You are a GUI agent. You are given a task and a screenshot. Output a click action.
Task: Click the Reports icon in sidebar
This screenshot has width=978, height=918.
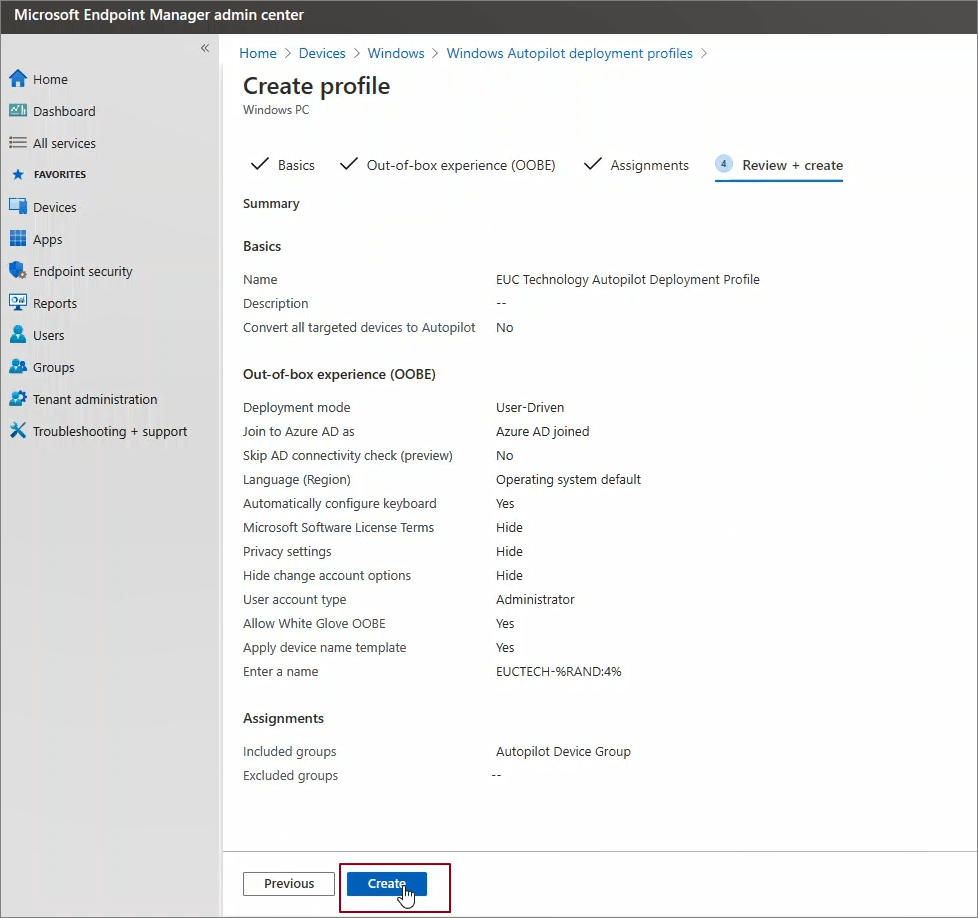[x=18, y=302]
